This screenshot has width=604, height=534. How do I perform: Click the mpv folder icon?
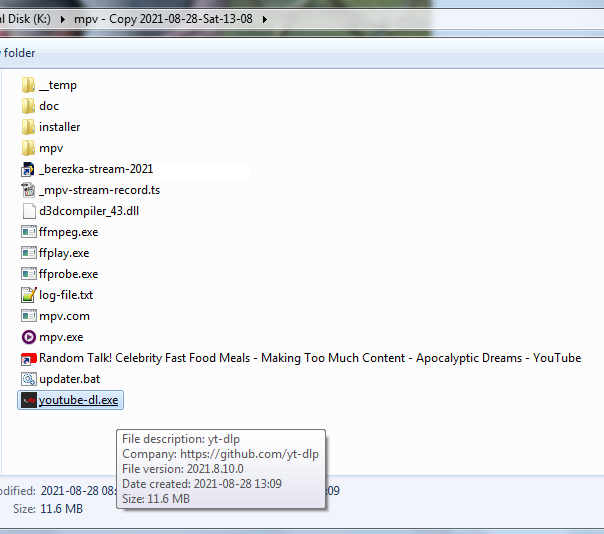click(x=28, y=148)
